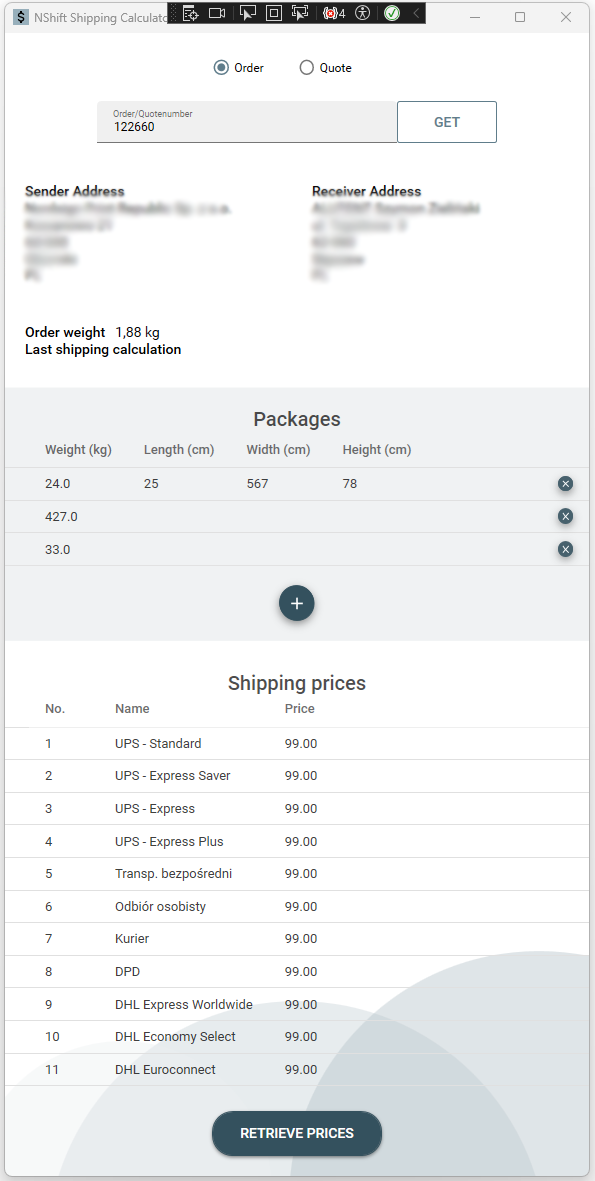Click the 567 width cell
The image size is (595, 1181).
pos(258,484)
